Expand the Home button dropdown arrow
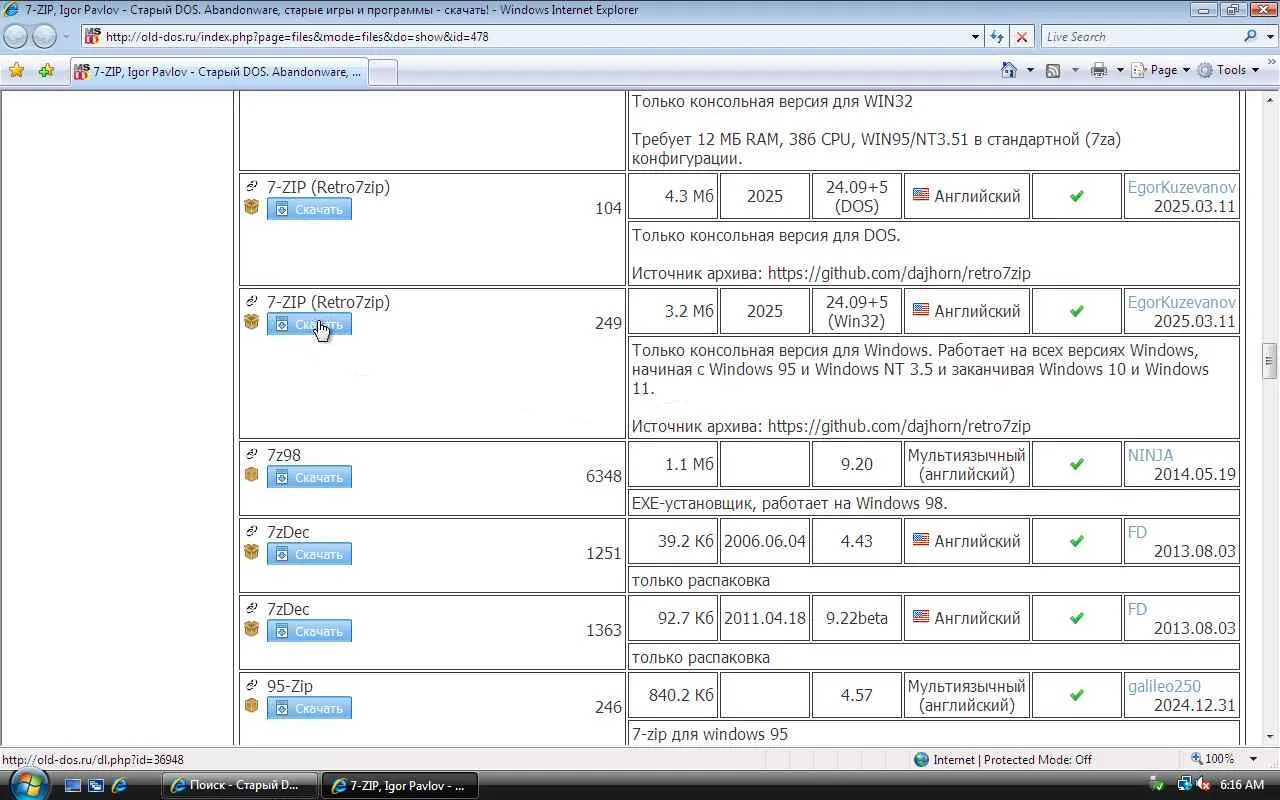The width and height of the screenshot is (1280, 800). (1030, 70)
